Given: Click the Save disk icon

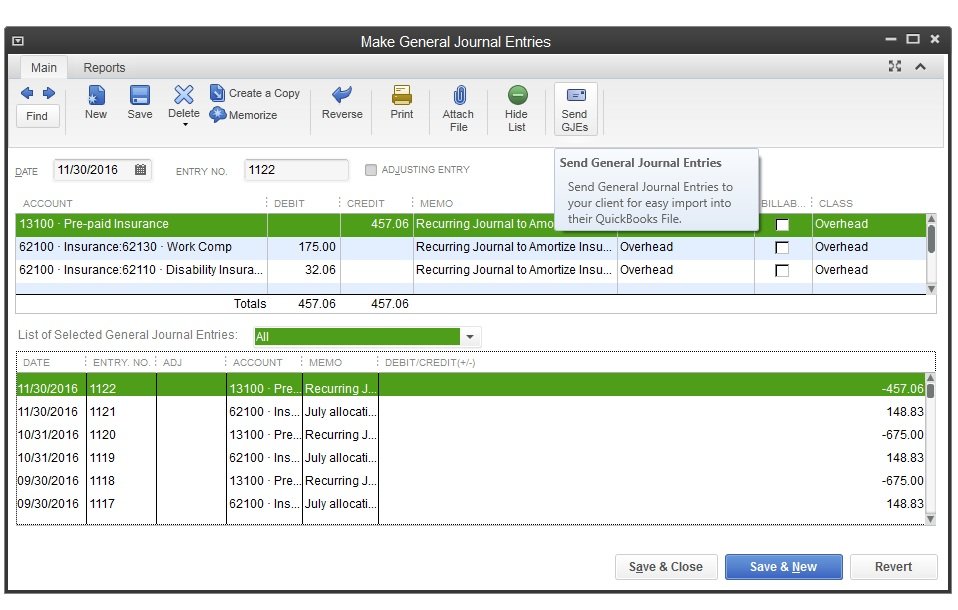Looking at the screenshot, I should 140,96.
